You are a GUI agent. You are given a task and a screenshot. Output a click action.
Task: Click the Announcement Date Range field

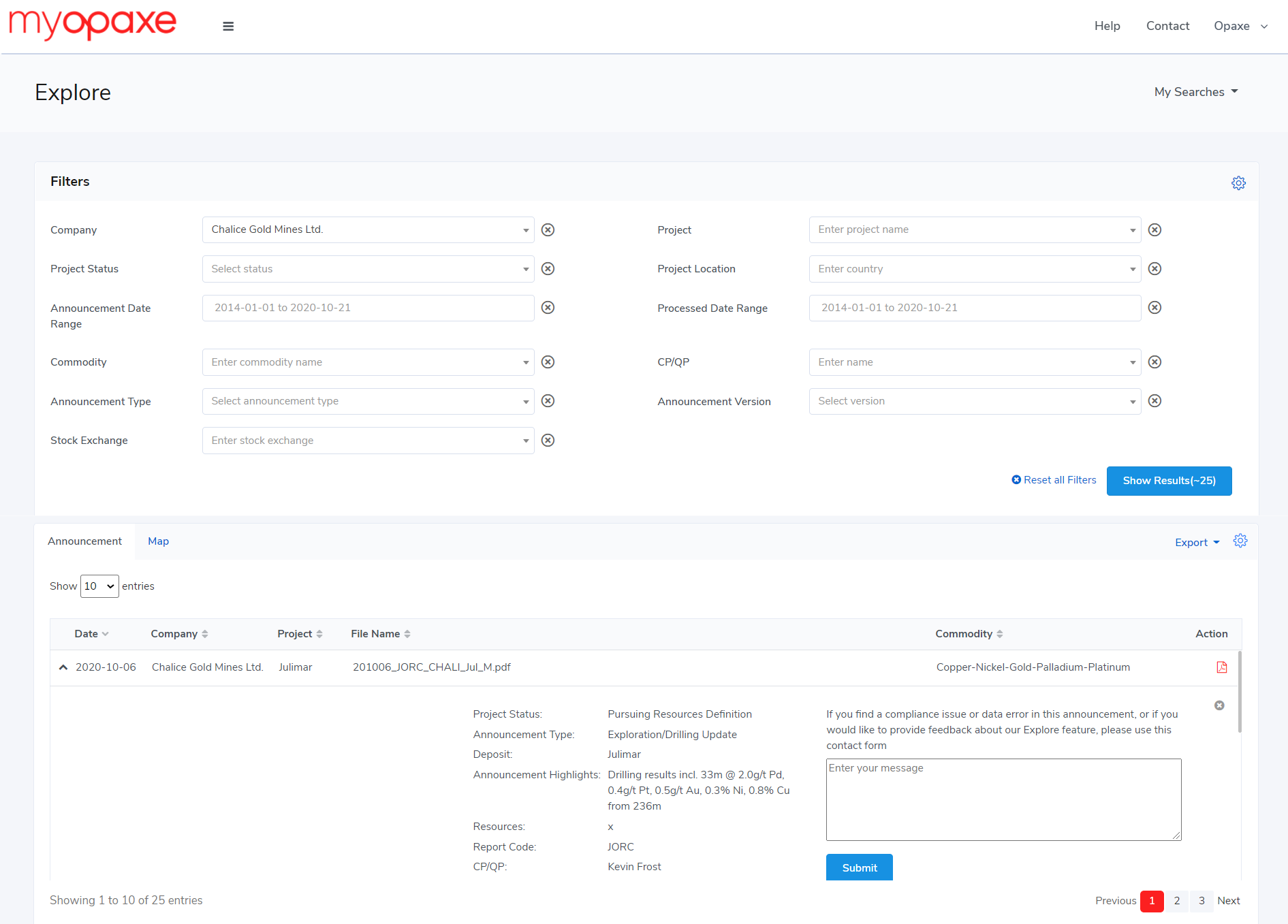pos(368,308)
